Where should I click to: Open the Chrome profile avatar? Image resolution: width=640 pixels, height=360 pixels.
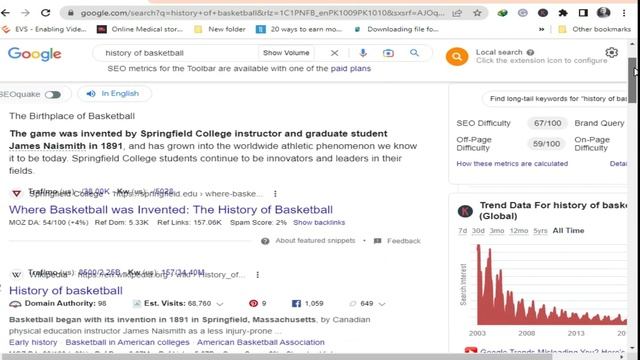point(603,13)
